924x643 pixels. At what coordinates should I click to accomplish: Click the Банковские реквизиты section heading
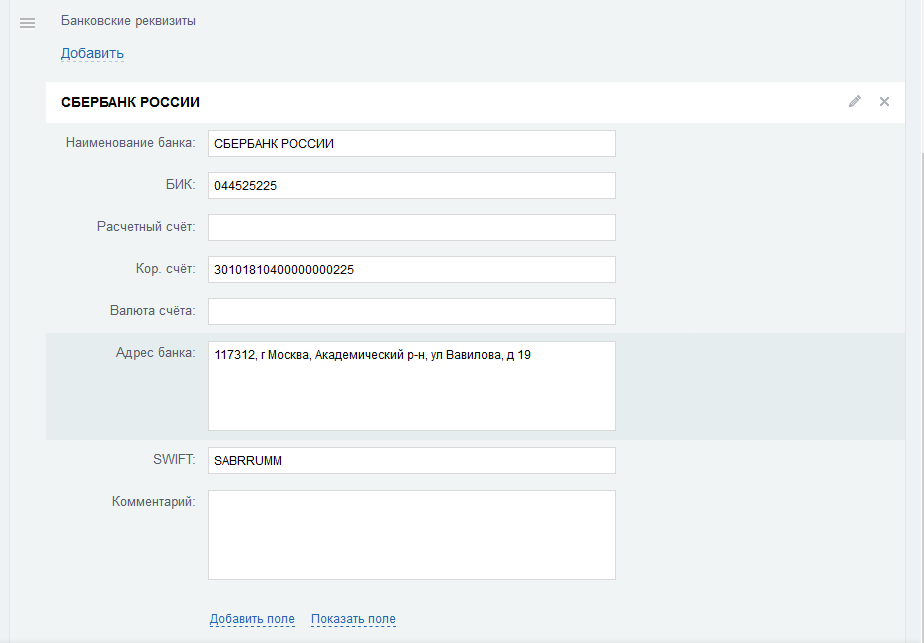point(128,21)
